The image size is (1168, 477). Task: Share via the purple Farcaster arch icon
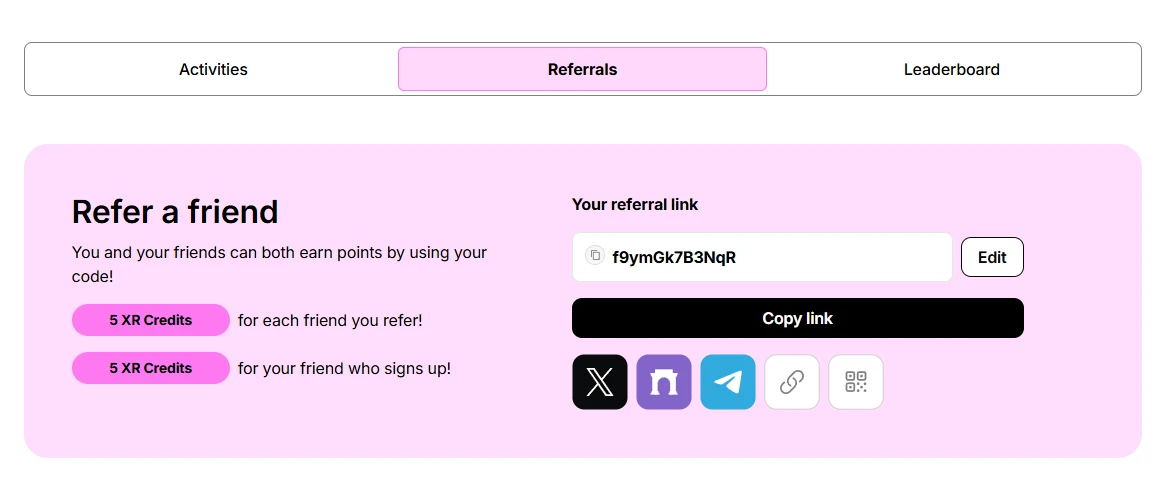point(664,382)
